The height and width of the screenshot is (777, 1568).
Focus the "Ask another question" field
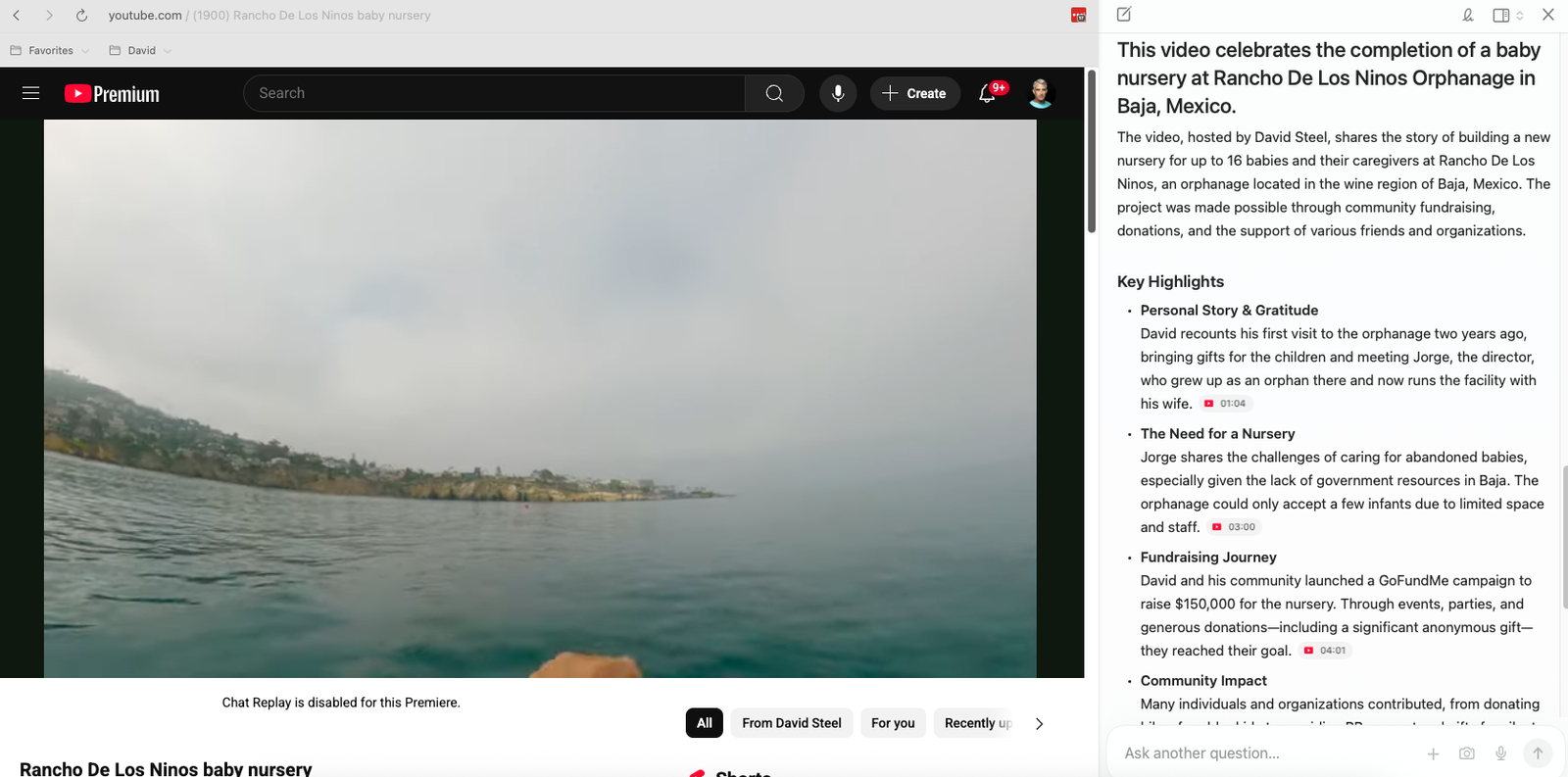click(x=1264, y=753)
